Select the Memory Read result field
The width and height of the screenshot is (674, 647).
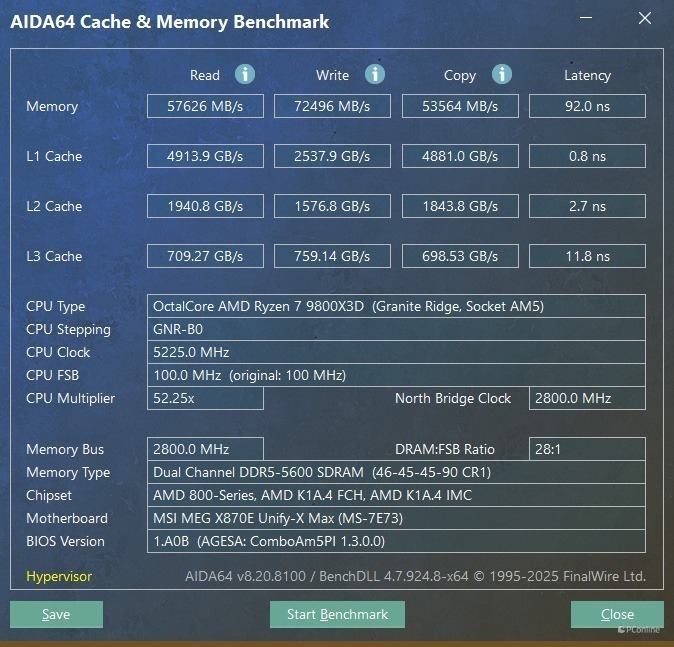(x=205, y=106)
